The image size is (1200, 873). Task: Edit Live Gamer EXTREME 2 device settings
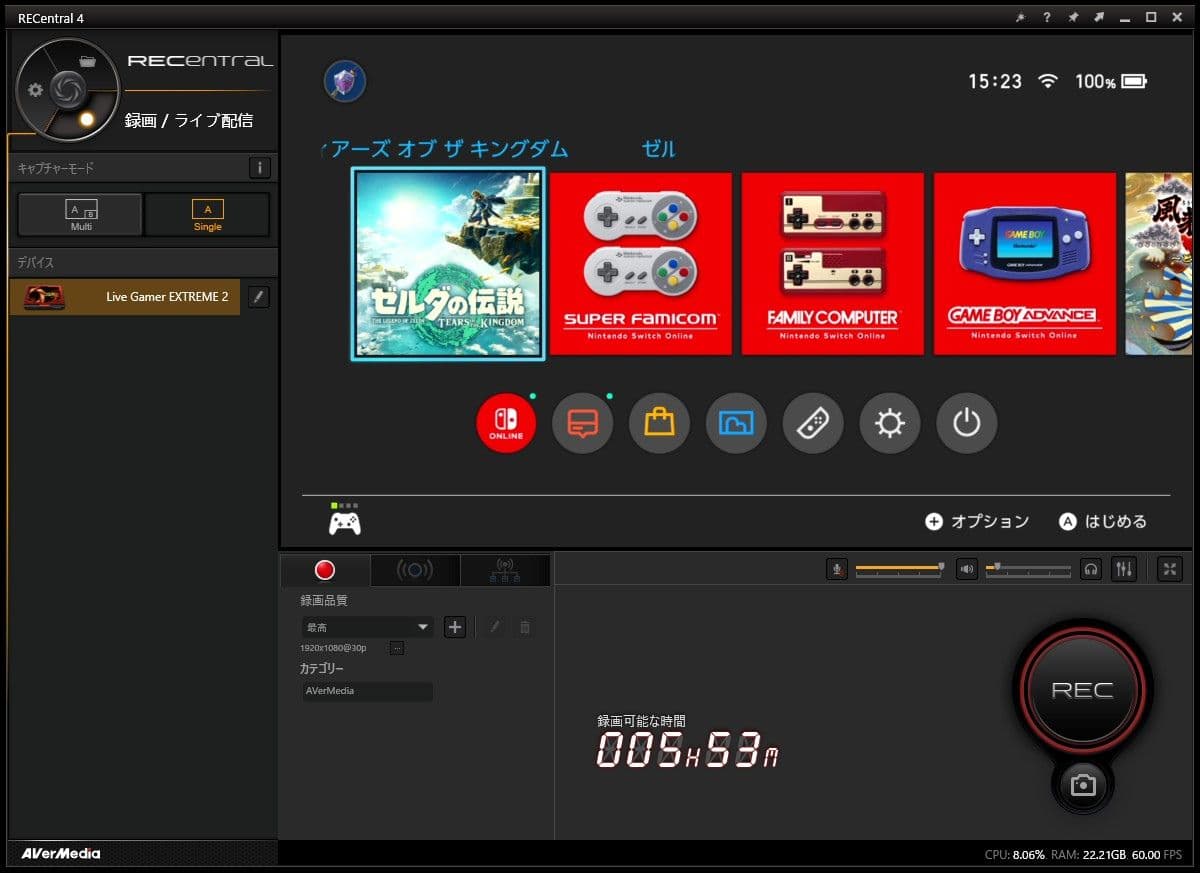point(258,297)
